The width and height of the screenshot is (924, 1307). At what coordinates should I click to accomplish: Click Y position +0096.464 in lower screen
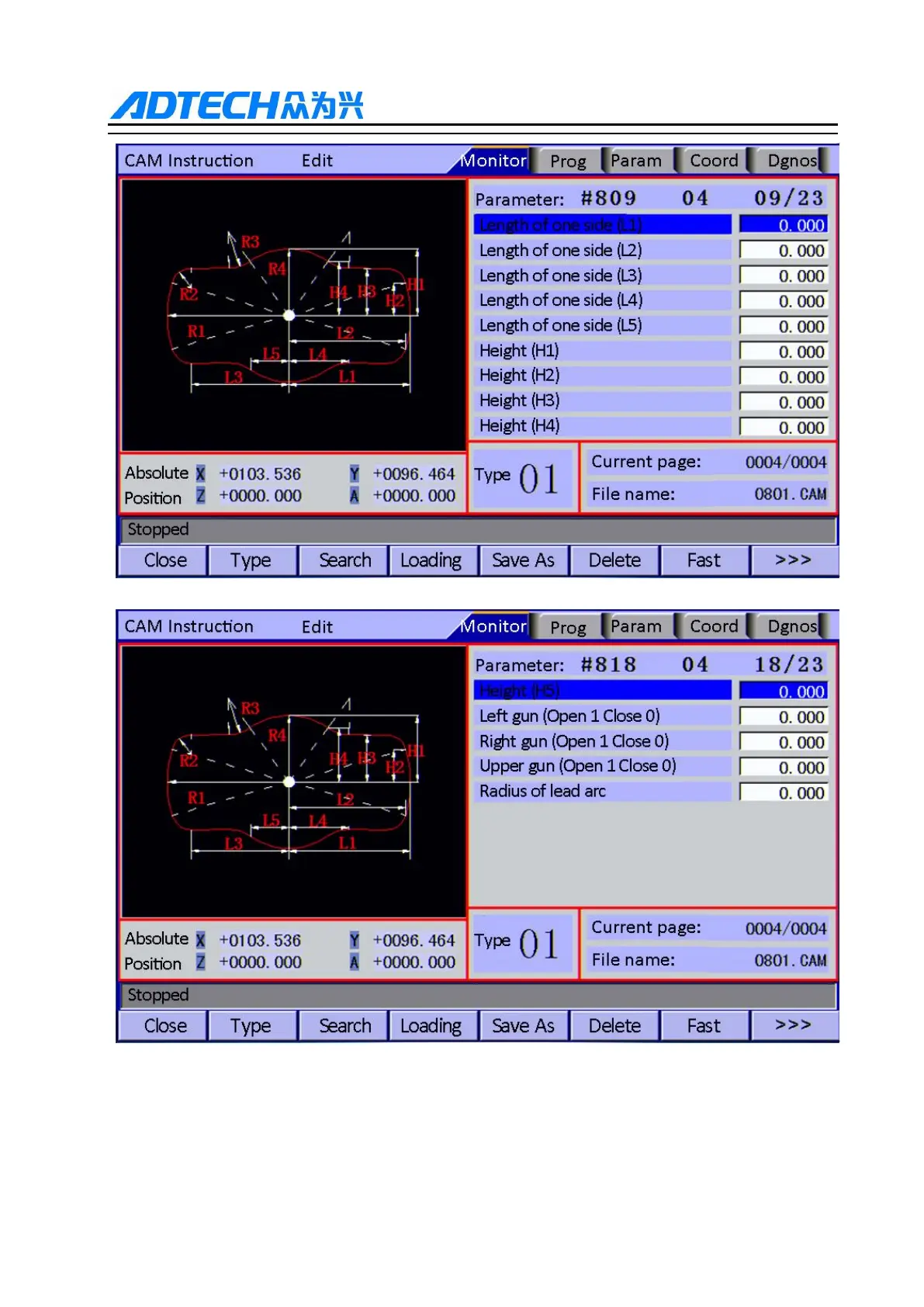[414, 940]
